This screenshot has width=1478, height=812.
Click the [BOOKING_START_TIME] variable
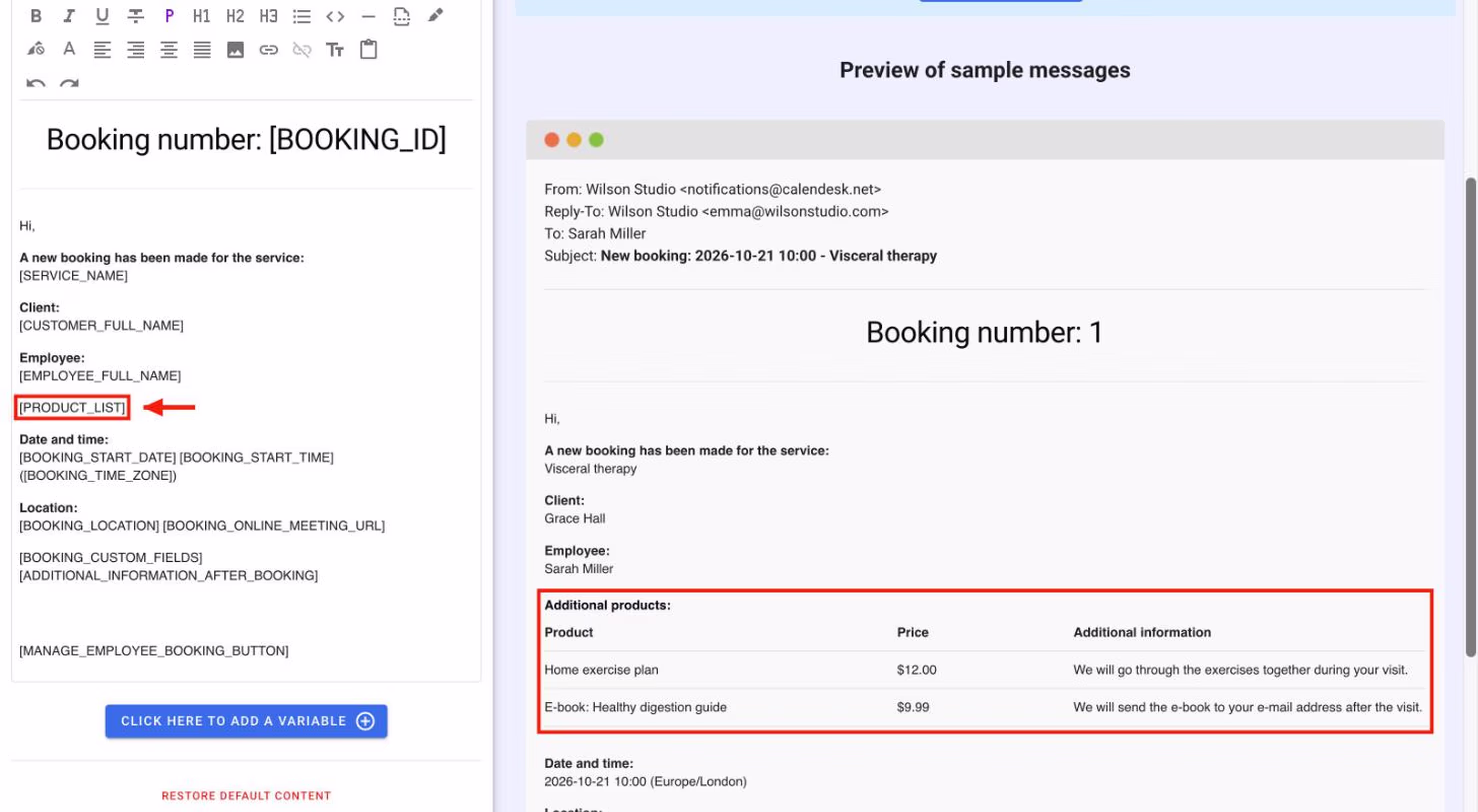pos(257,457)
